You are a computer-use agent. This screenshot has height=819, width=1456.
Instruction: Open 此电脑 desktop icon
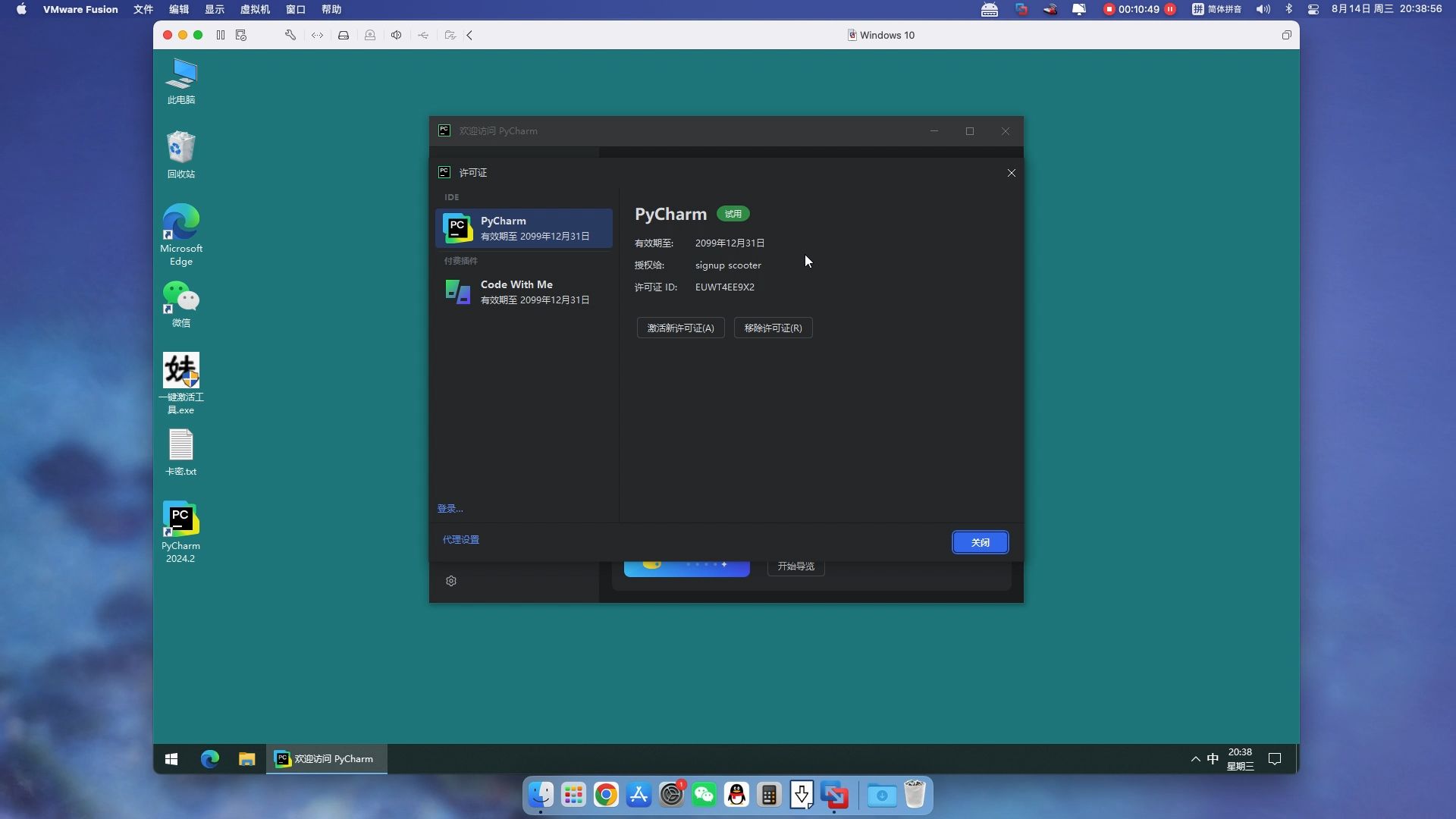click(x=180, y=81)
